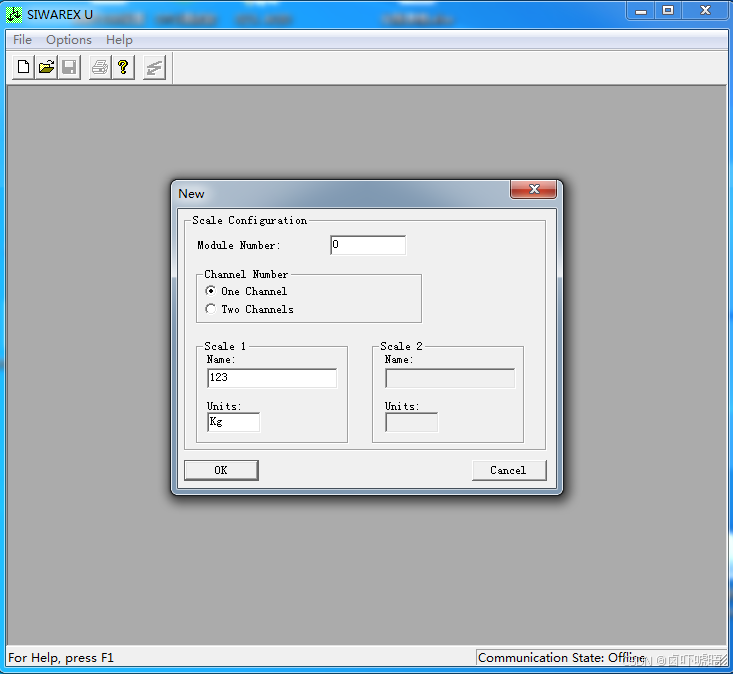
Task: Close the SIWAREX U main window
Action: pos(705,11)
